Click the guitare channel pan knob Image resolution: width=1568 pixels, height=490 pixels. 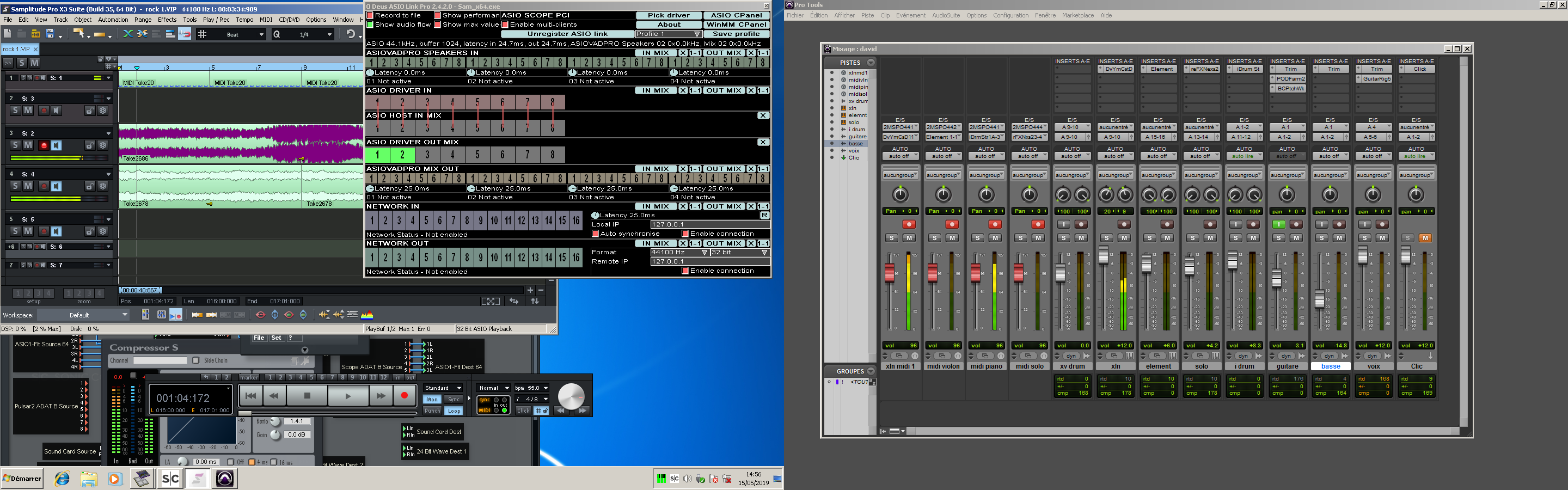(1287, 195)
